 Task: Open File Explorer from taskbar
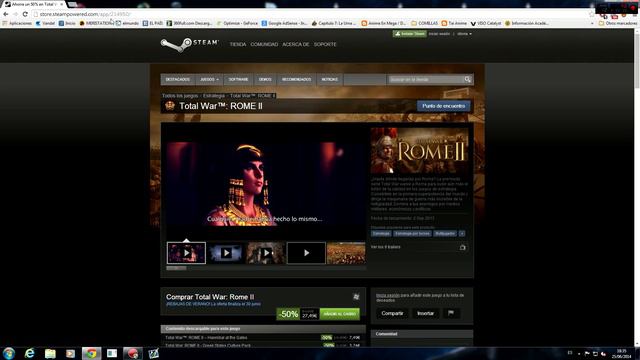[x=50, y=353]
